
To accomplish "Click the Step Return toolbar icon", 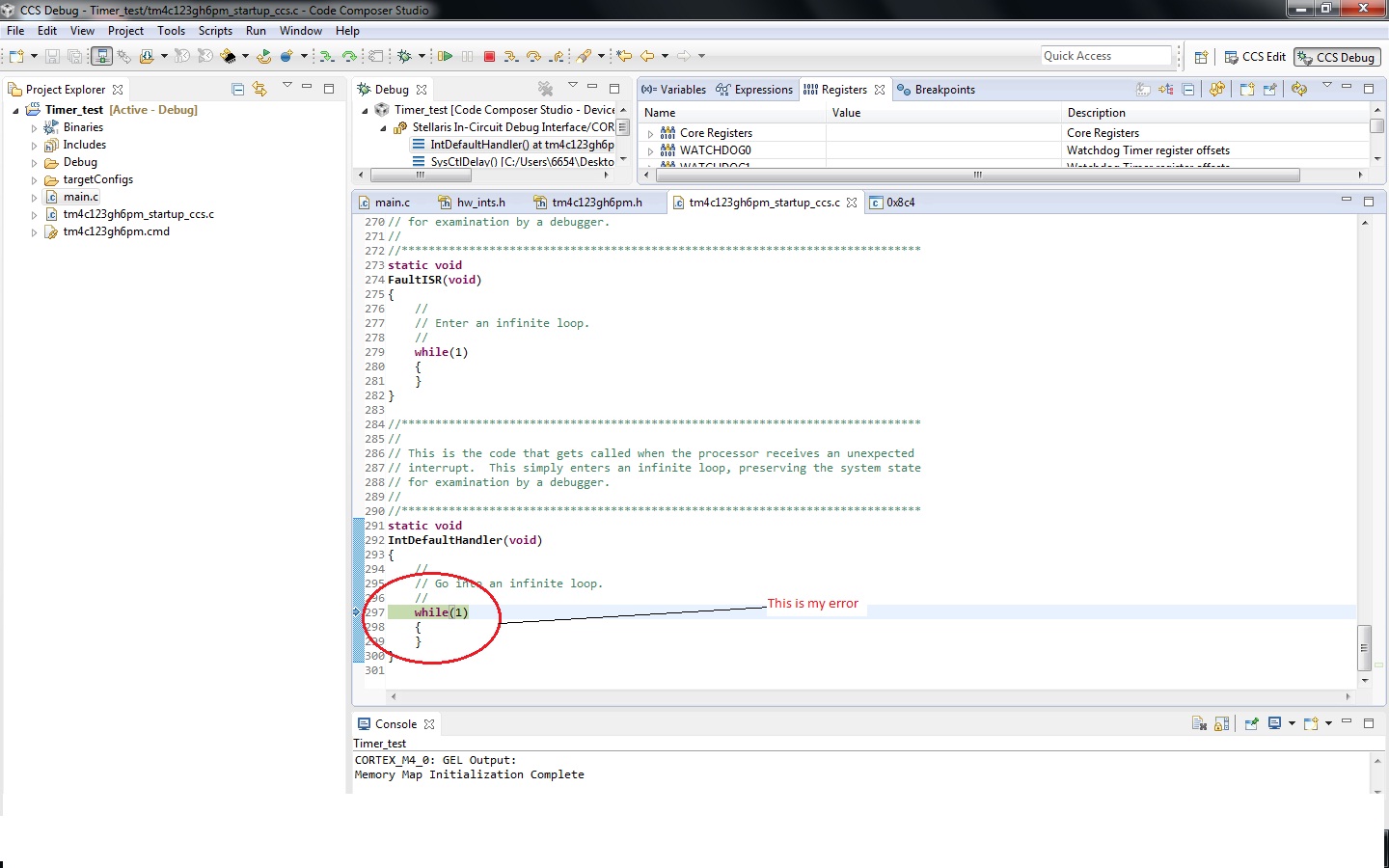I will click(557, 57).
